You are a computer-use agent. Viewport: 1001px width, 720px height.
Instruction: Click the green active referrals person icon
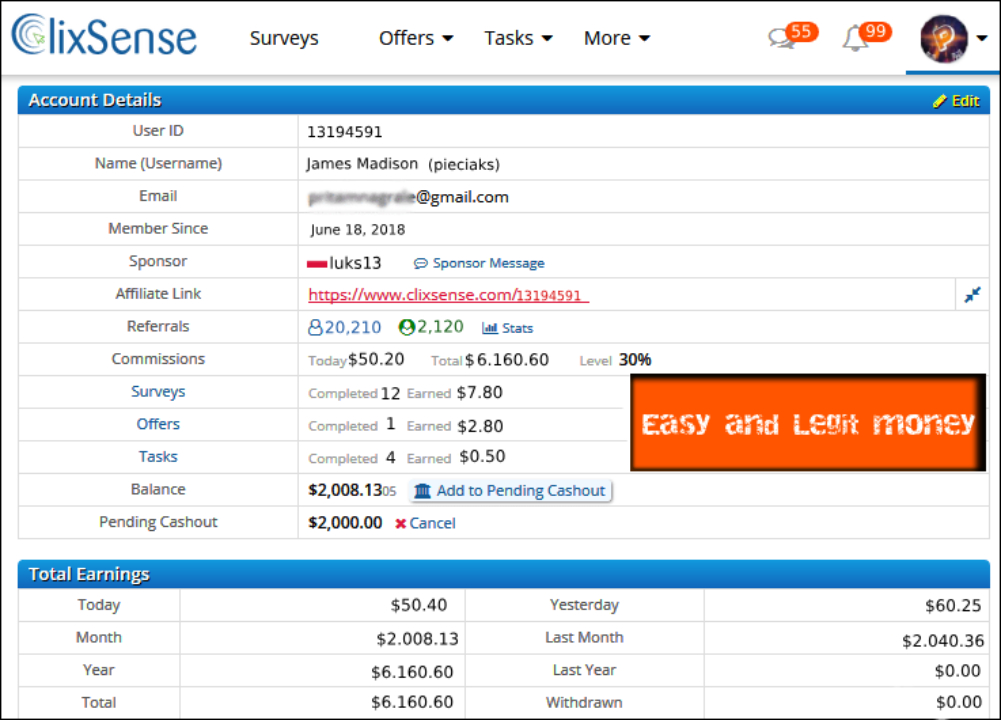point(406,328)
